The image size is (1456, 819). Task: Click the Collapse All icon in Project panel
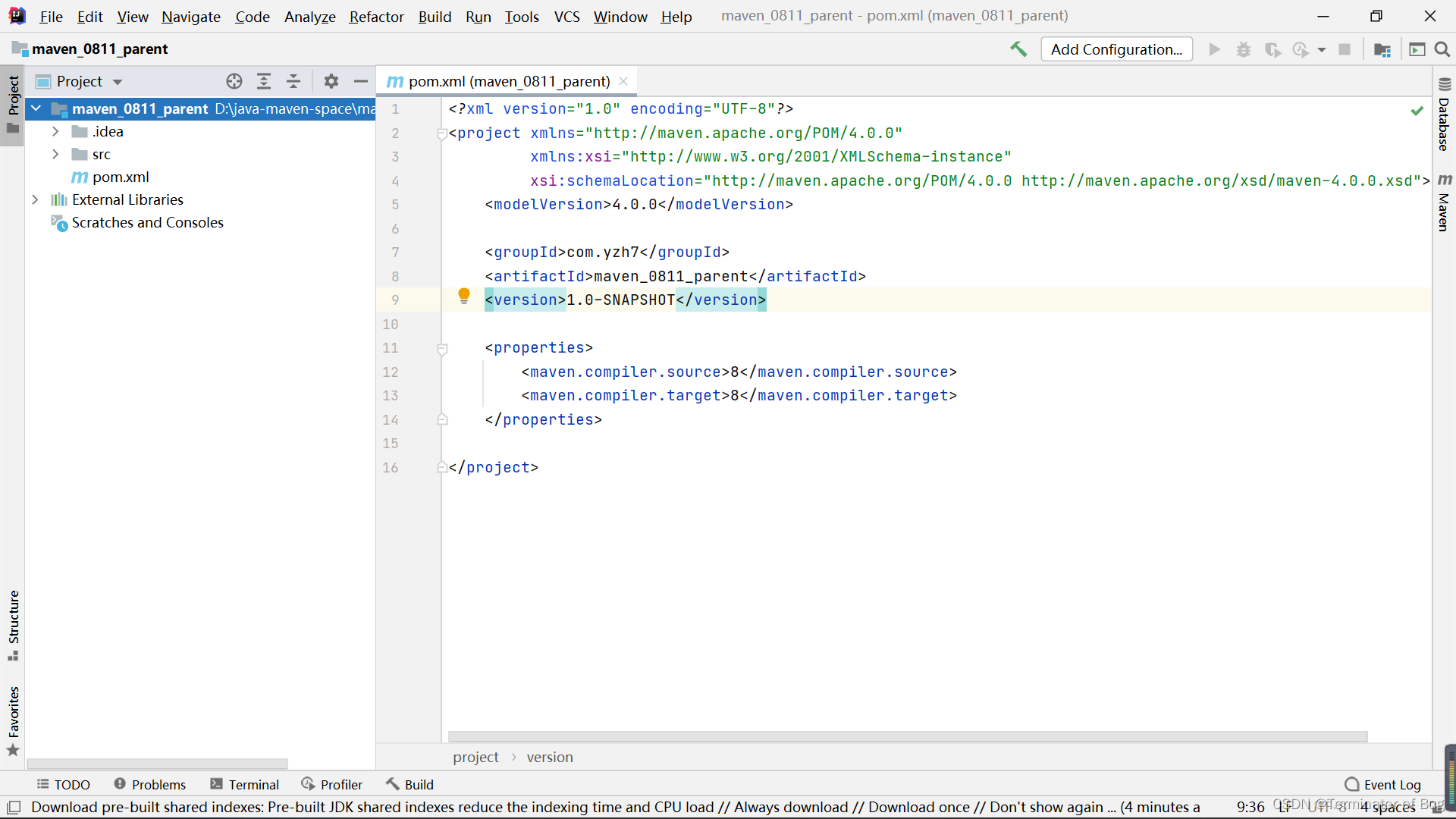click(293, 81)
